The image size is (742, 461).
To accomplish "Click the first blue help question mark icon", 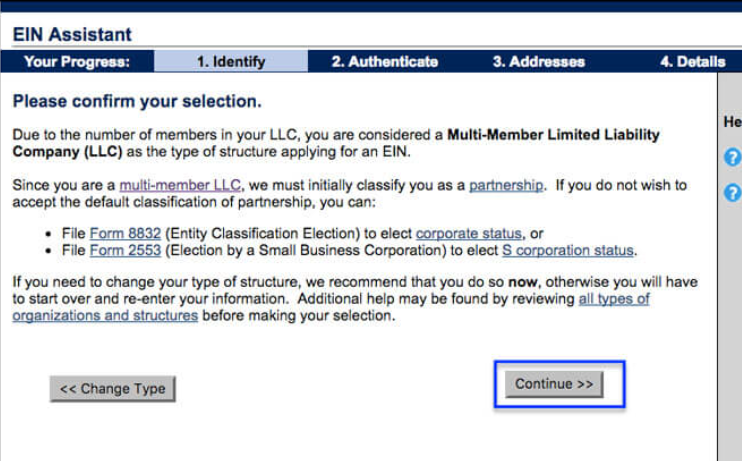I will 732,157.
